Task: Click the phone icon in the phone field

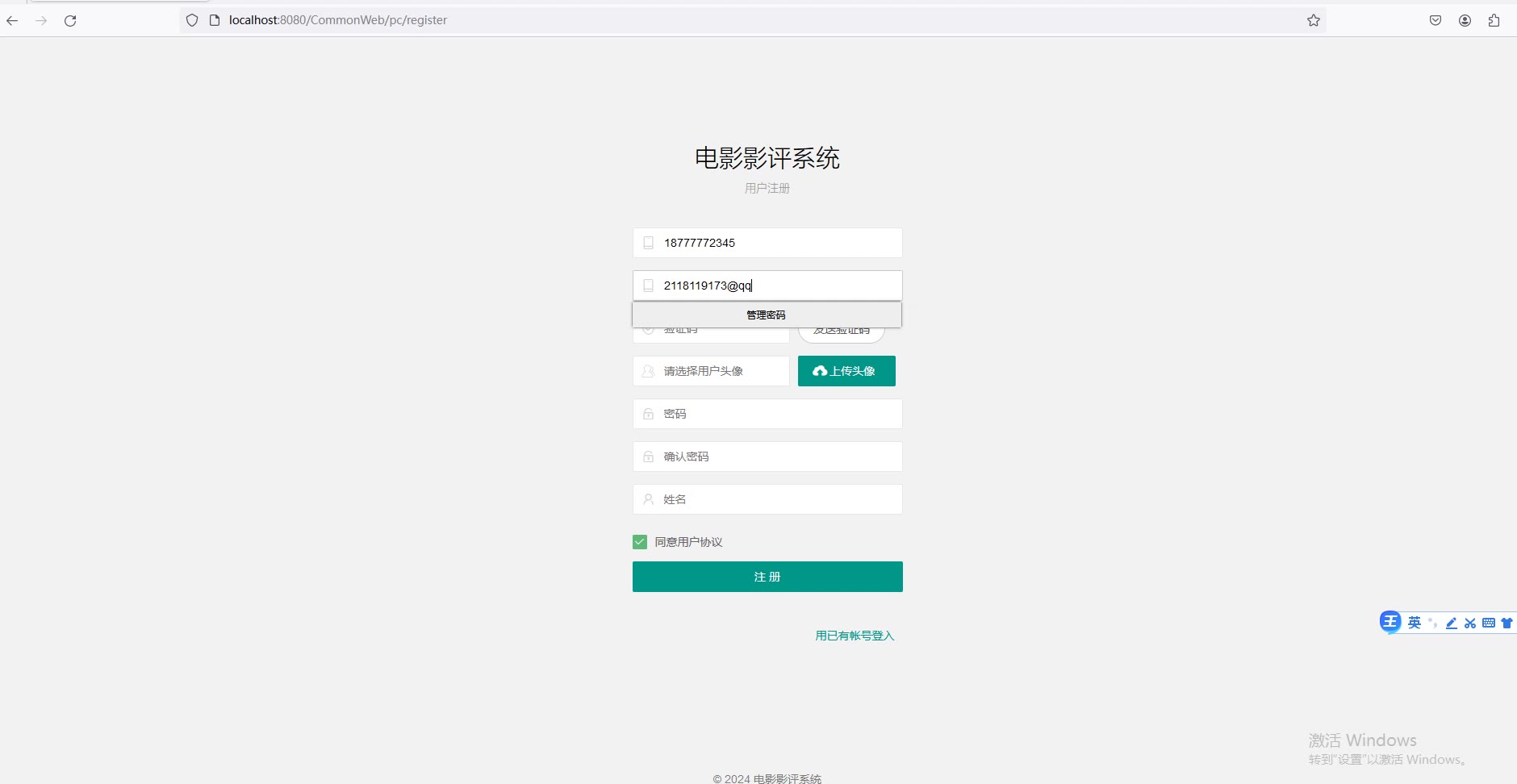Action: (648, 243)
